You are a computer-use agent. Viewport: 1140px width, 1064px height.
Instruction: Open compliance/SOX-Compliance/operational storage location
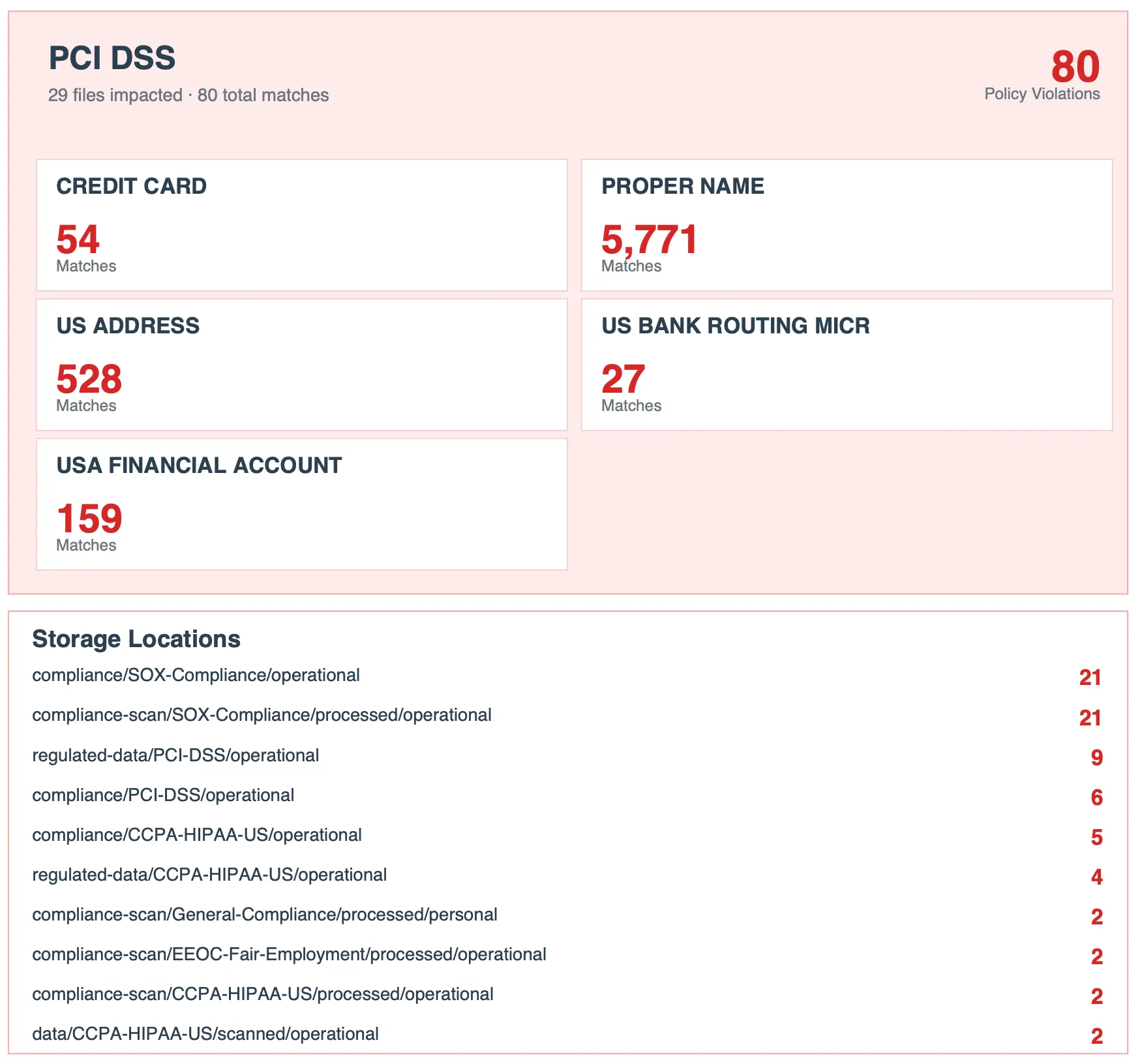(196, 676)
